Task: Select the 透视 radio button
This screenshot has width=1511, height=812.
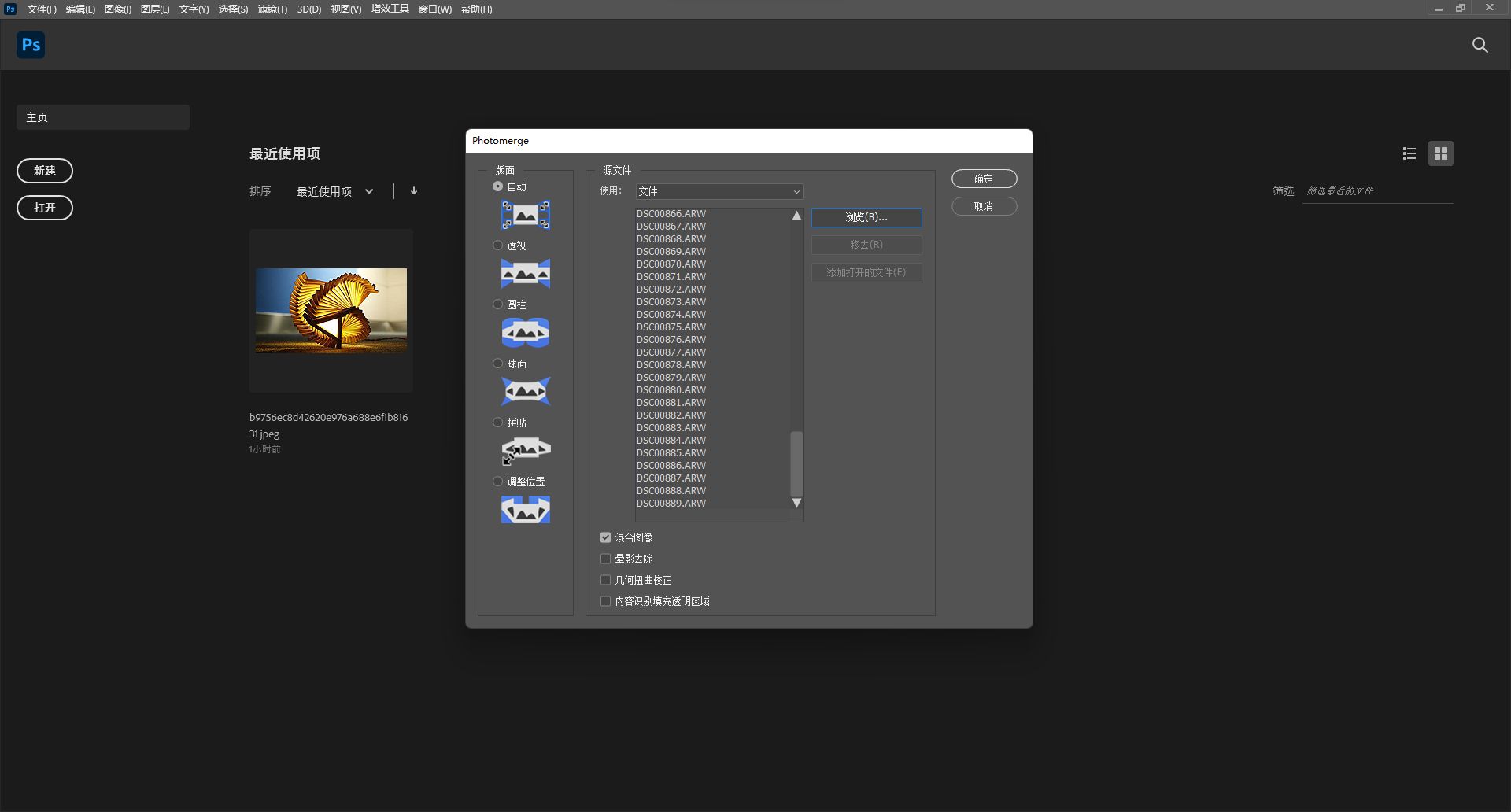Action: (x=497, y=245)
